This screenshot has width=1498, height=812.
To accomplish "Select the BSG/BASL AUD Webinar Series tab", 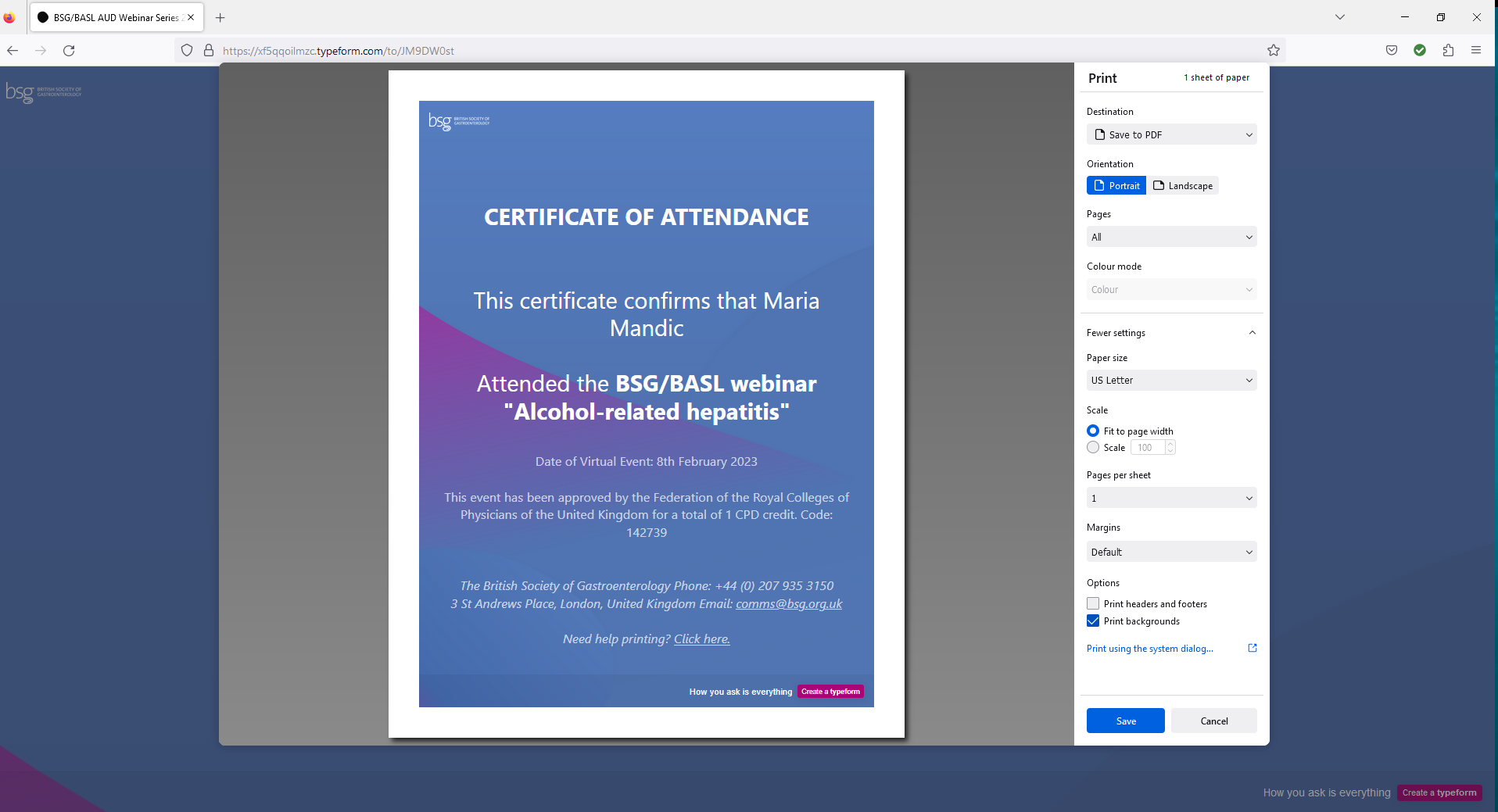I will 116,17.
